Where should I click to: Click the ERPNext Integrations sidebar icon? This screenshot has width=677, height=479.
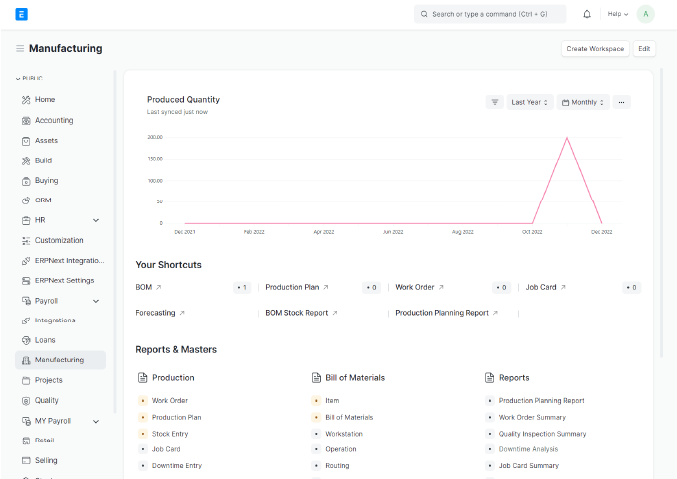click(x=26, y=261)
